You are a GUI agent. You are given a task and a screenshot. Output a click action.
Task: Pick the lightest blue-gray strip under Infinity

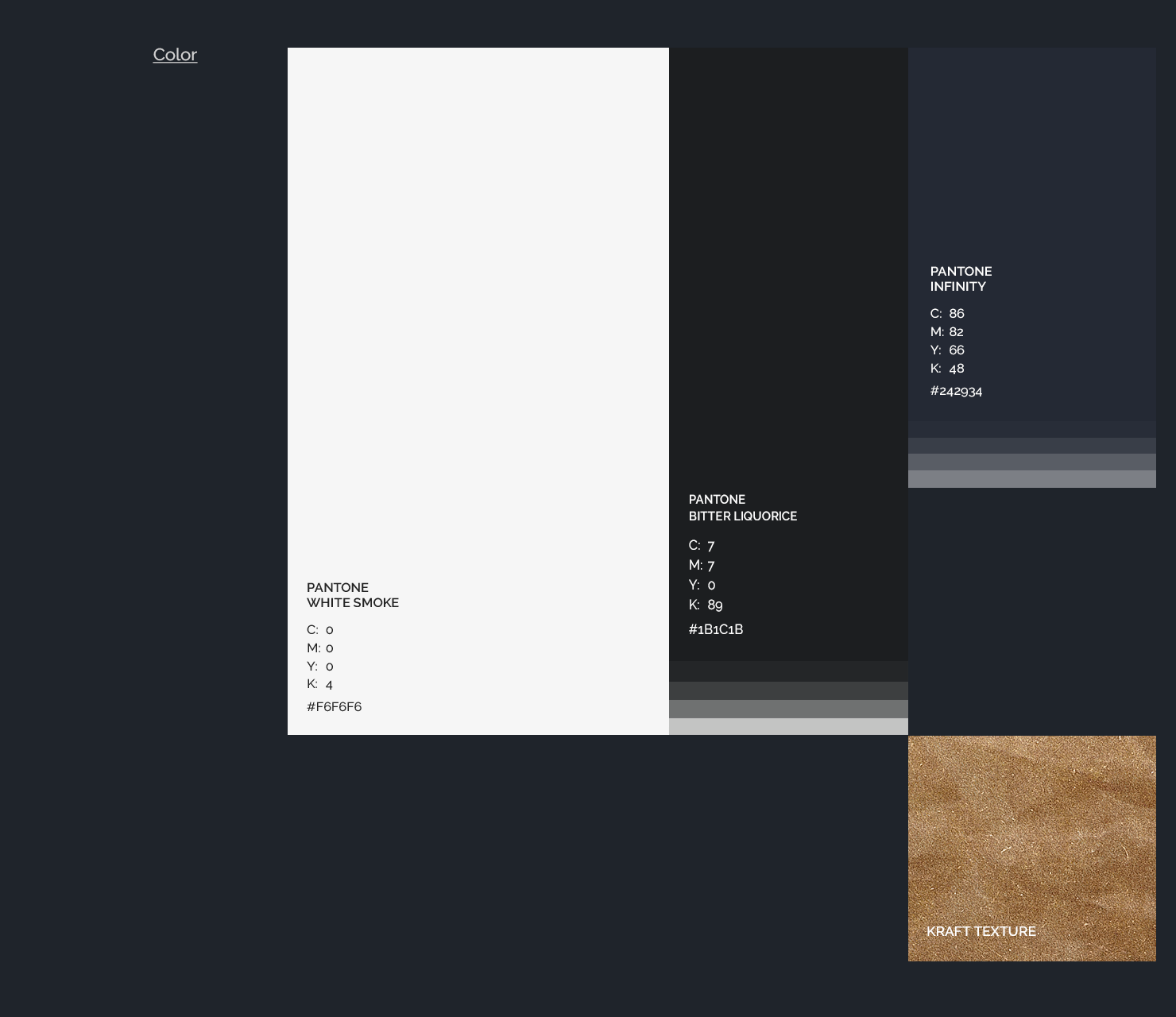coord(1031,479)
